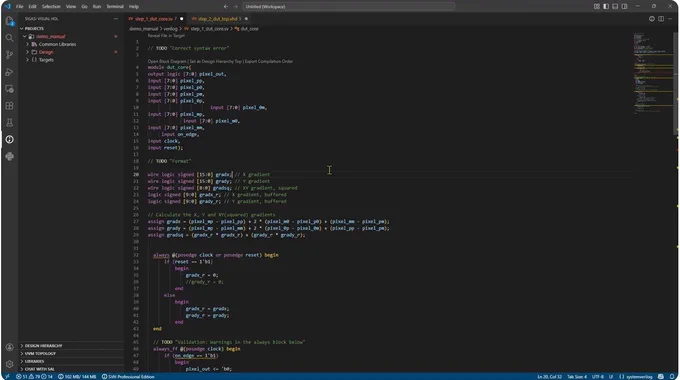Click the status bar icon beside the bell

pyautogui.click(x=661, y=377)
